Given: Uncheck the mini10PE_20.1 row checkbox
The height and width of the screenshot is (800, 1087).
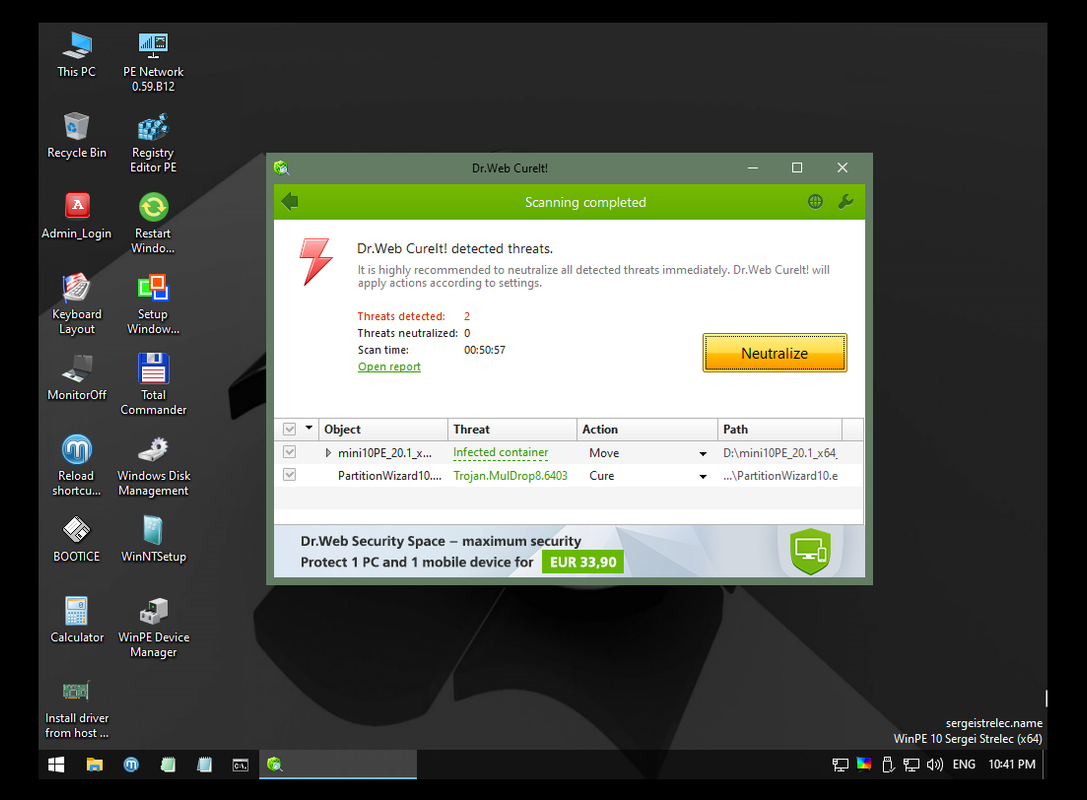Looking at the screenshot, I should pos(290,452).
